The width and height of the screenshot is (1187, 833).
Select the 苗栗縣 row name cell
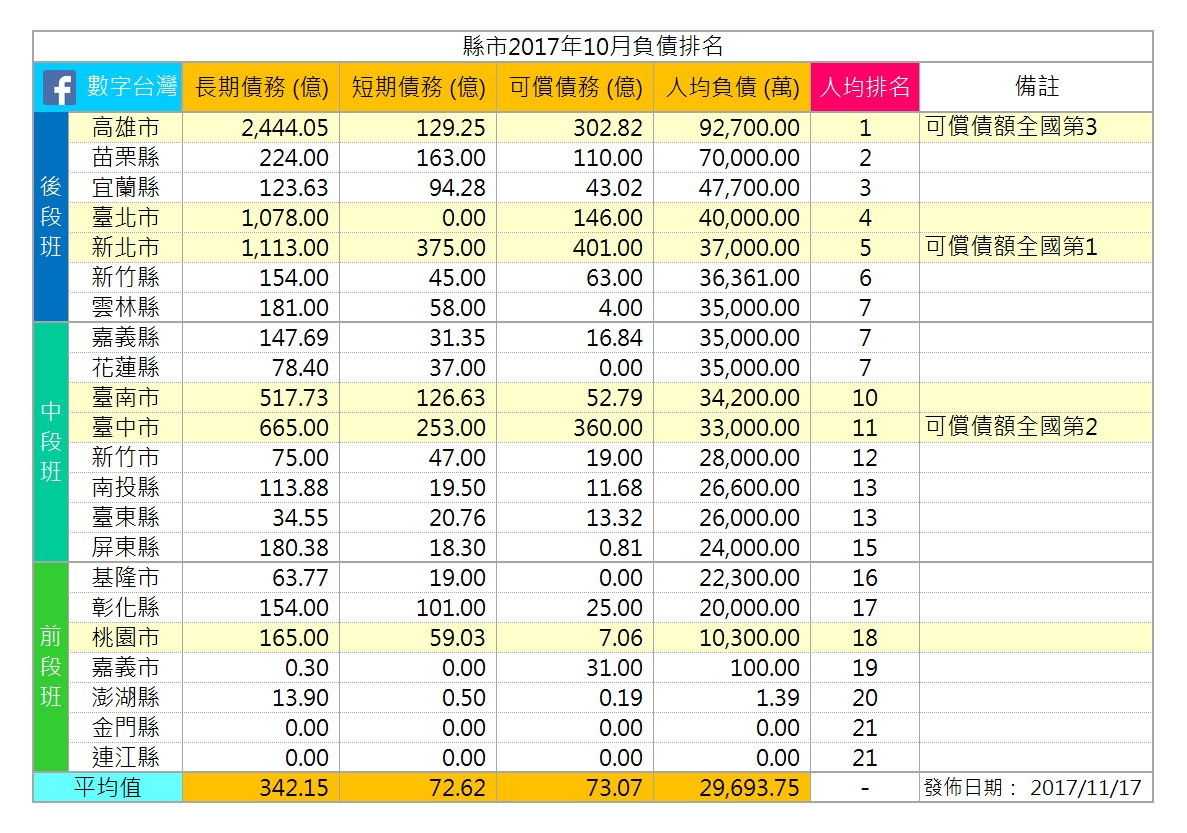click(x=126, y=158)
